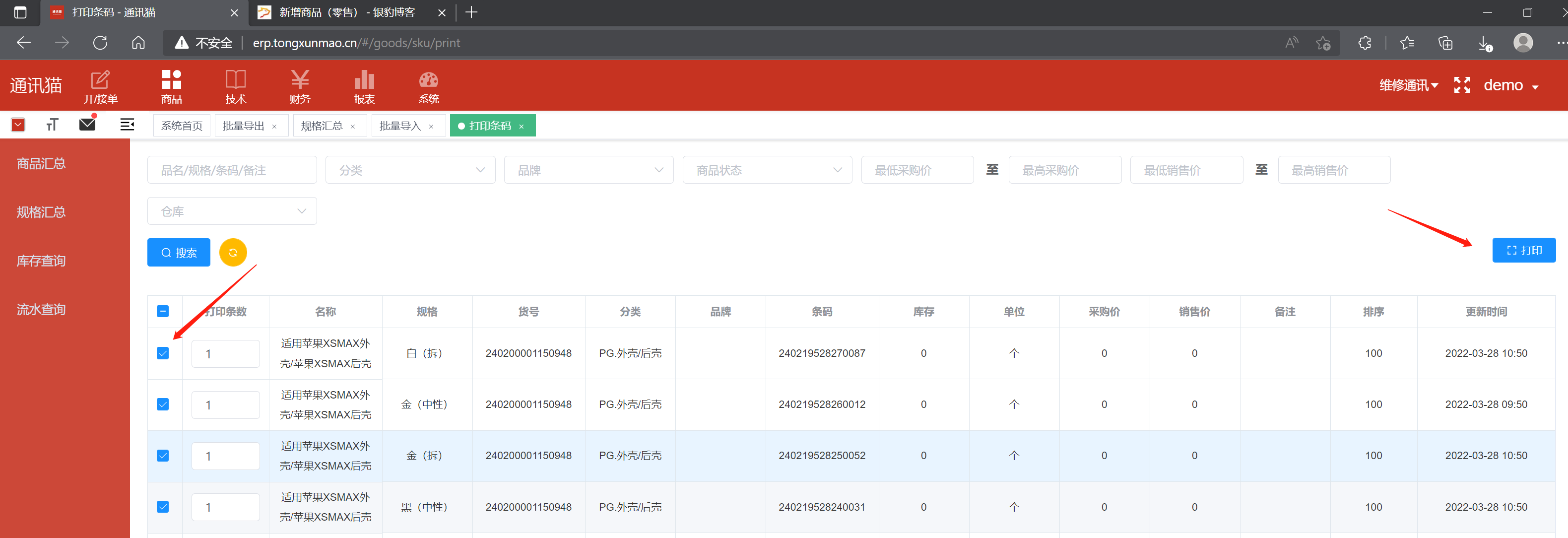The image size is (1568, 538).
Task: Uncheck the 金（中性） row checkbox
Action: [163, 404]
